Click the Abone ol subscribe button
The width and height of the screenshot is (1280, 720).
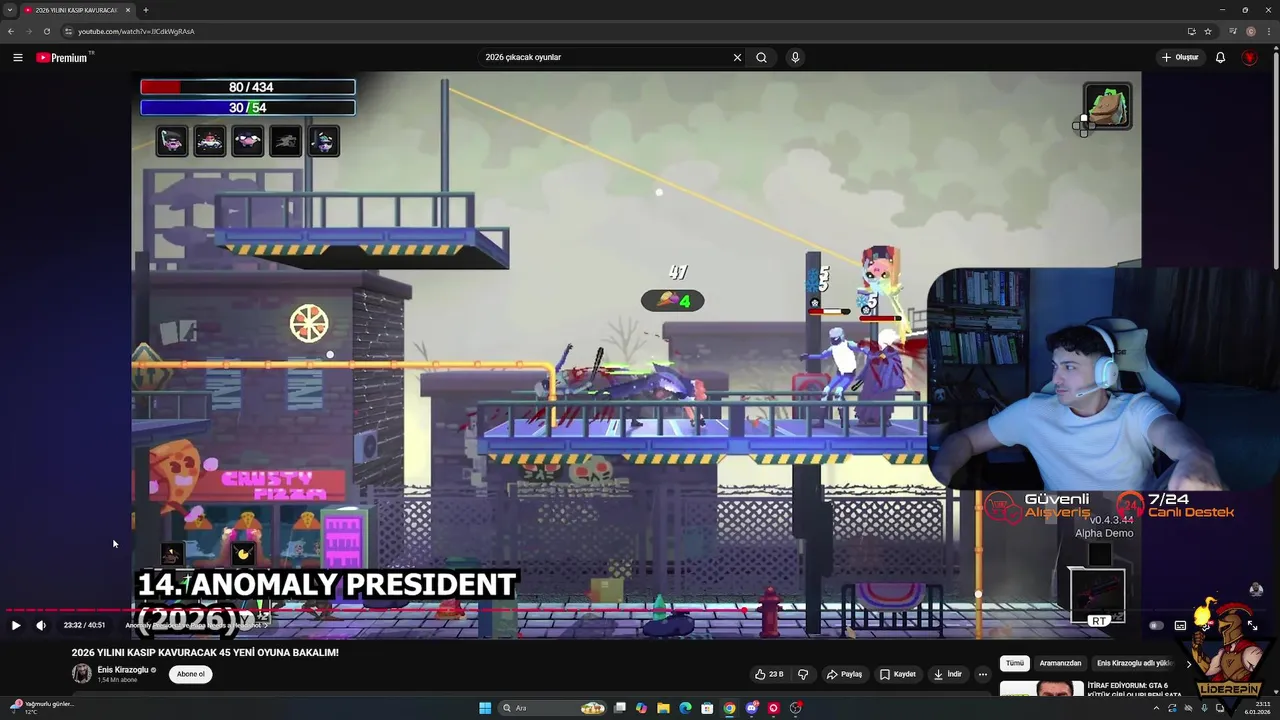(191, 674)
